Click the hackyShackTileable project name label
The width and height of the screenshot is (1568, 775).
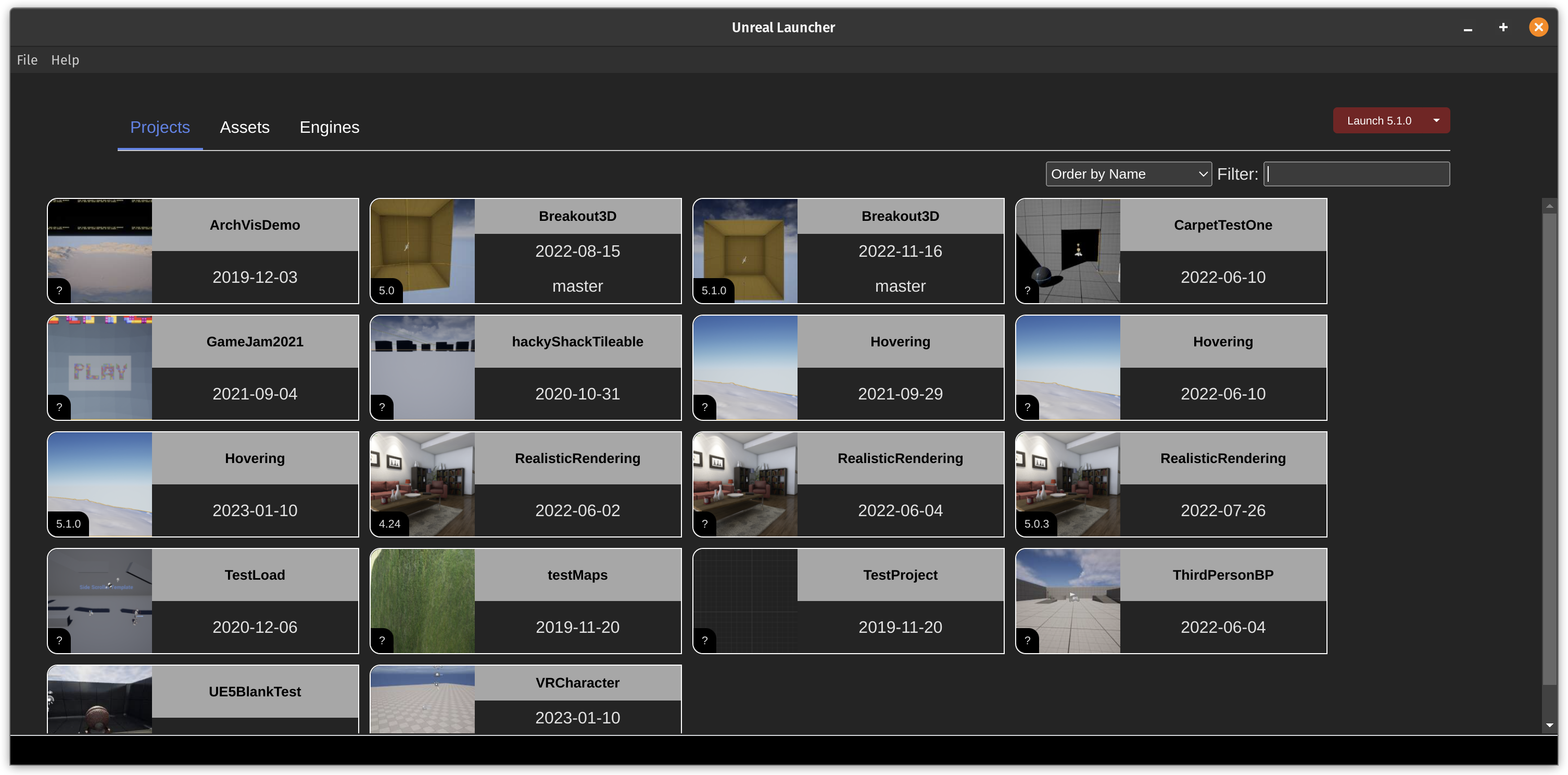(x=577, y=342)
